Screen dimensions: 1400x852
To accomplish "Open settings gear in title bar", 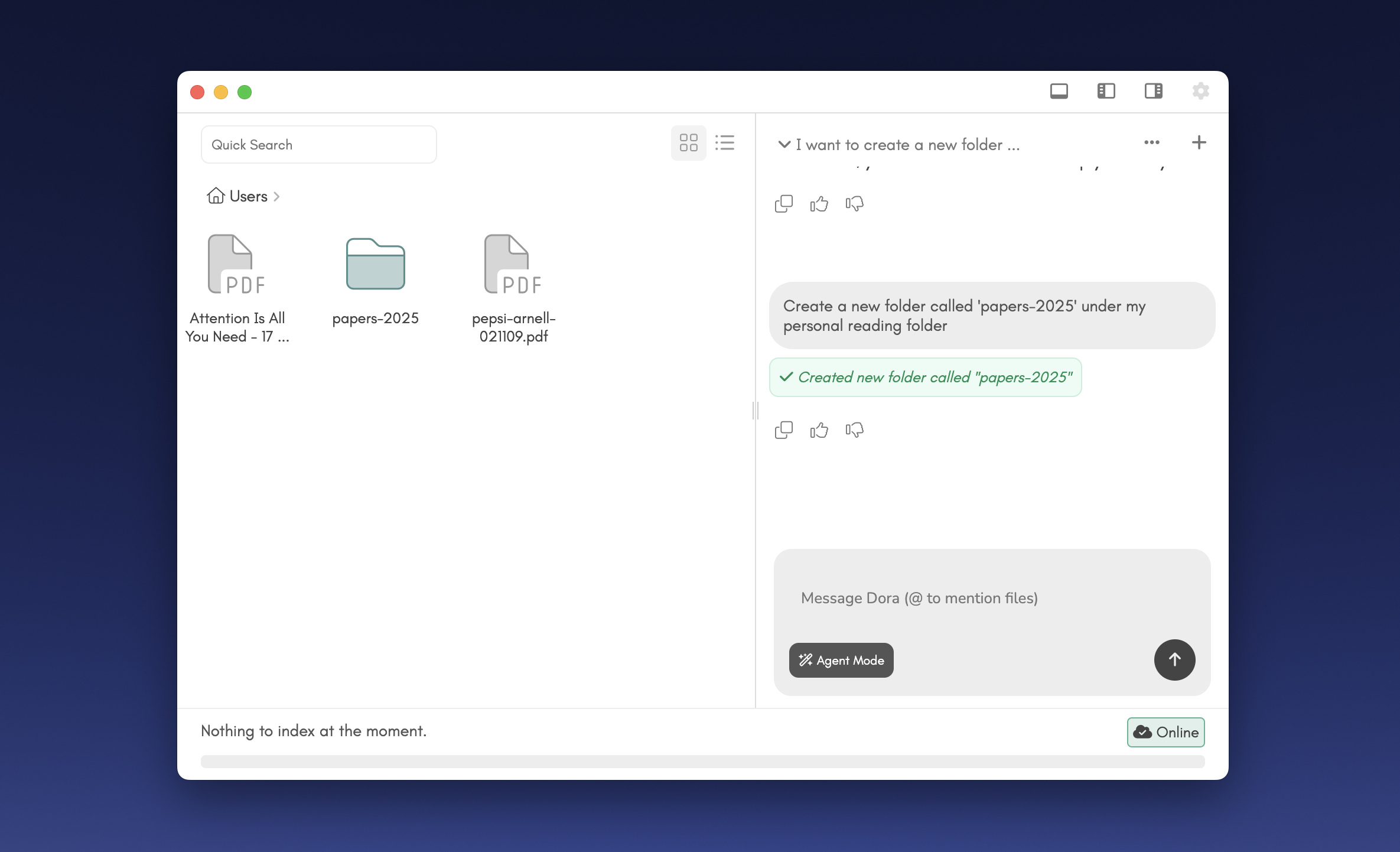I will click(x=1200, y=91).
